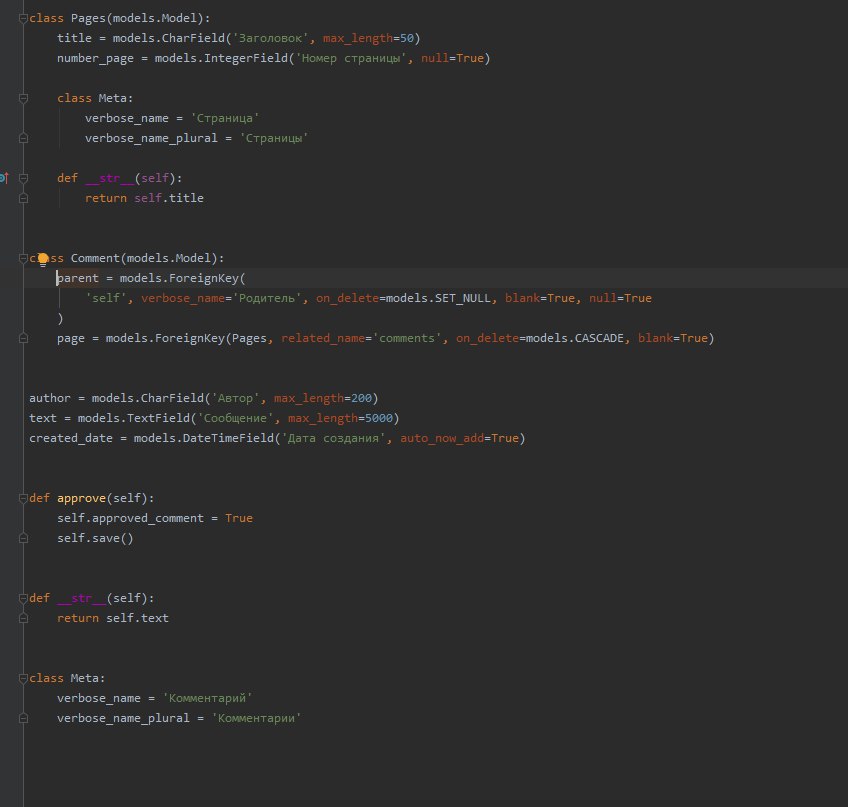
Task: Collapse the def approve fold marker
Action: [x=23, y=498]
